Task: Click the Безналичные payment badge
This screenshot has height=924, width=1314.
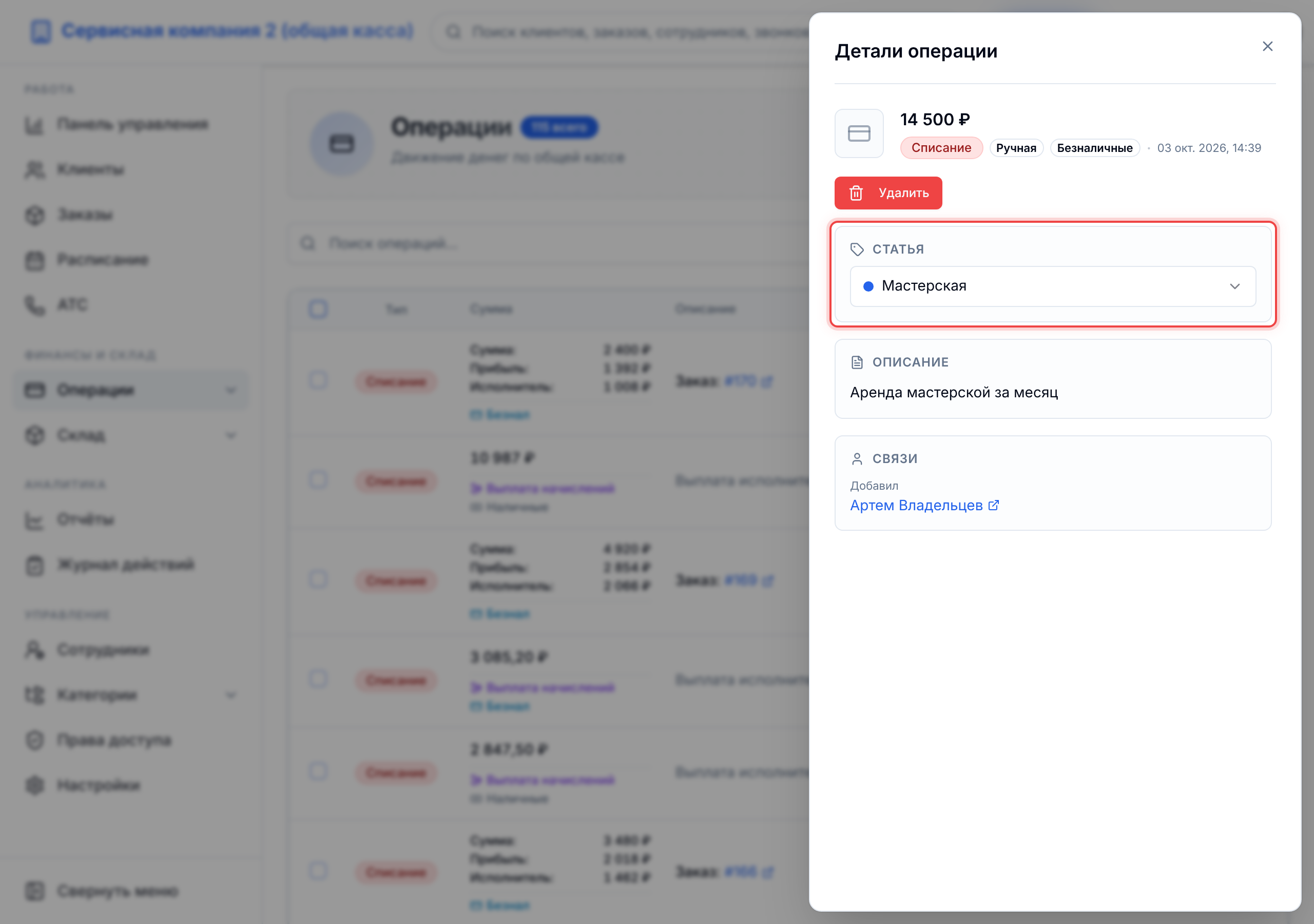Action: (1094, 148)
